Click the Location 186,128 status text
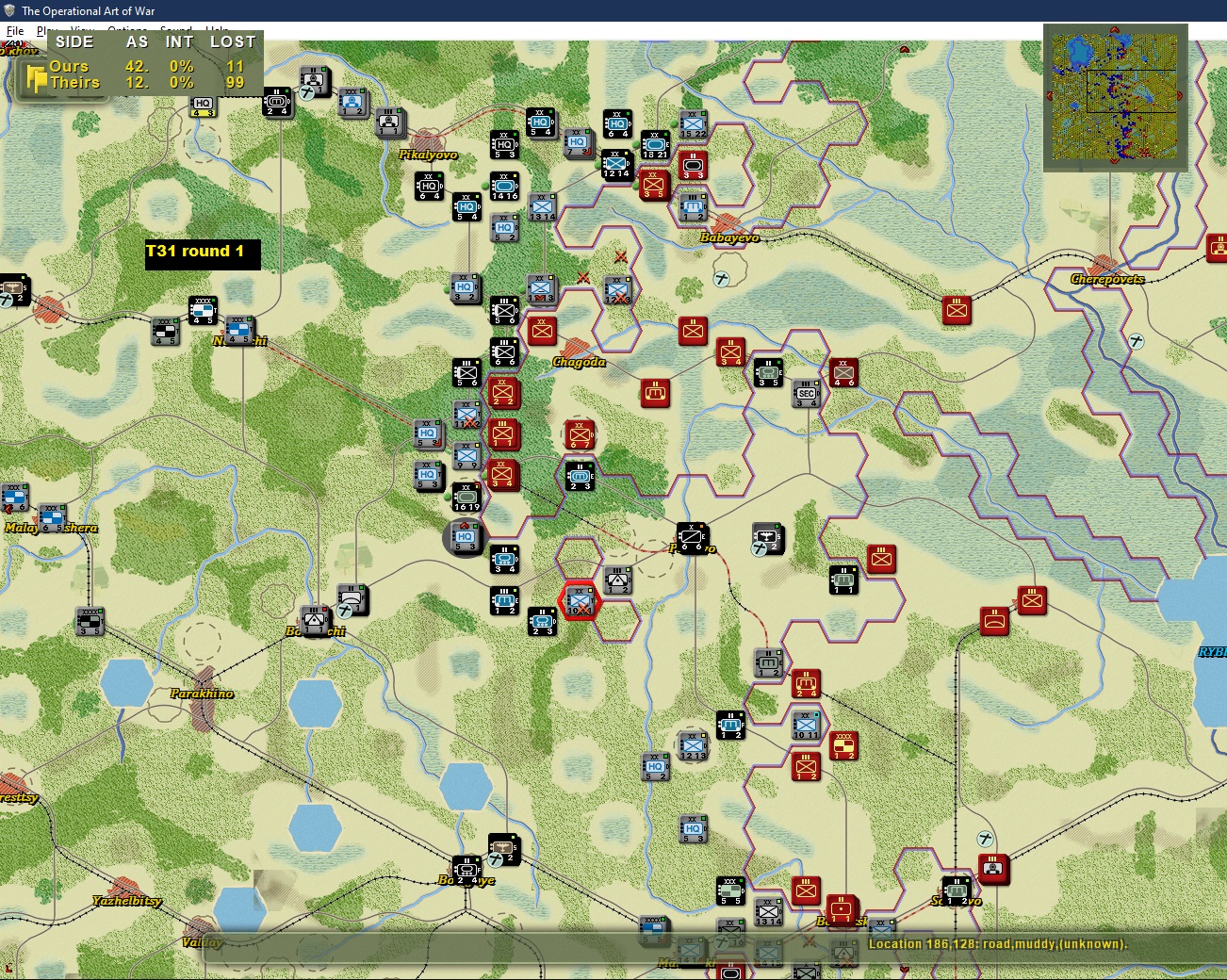The height and width of the screenshot is (980, 1227). pos(998,944)
